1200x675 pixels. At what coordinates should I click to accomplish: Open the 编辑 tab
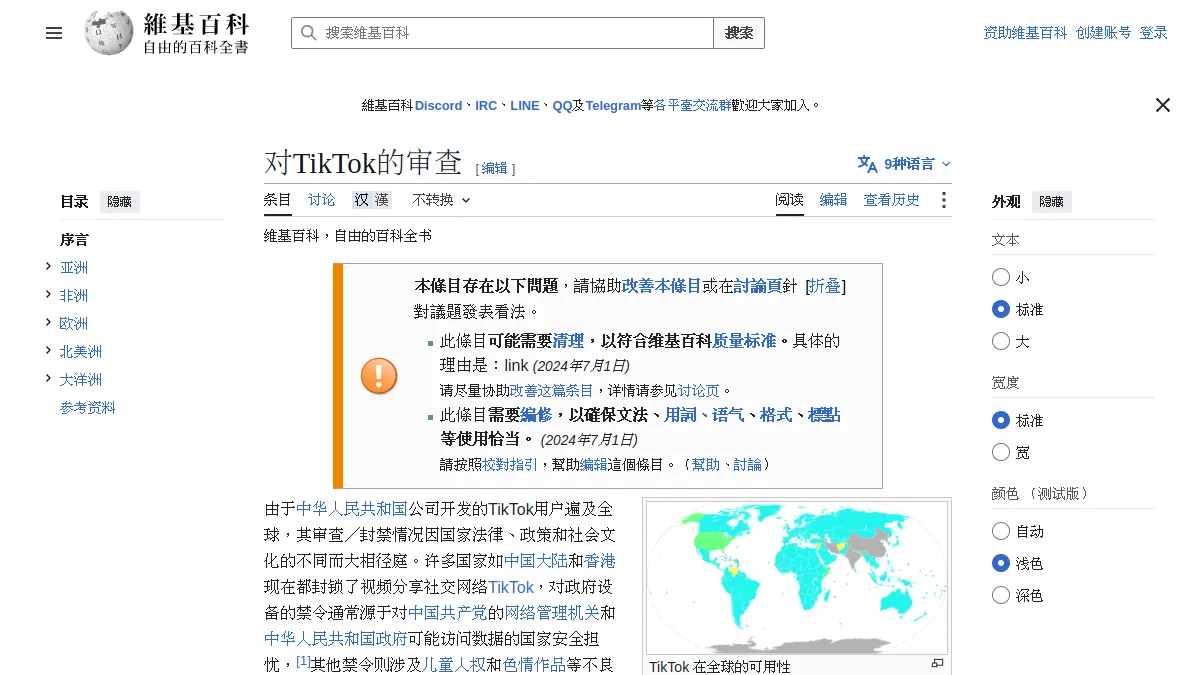833,200
